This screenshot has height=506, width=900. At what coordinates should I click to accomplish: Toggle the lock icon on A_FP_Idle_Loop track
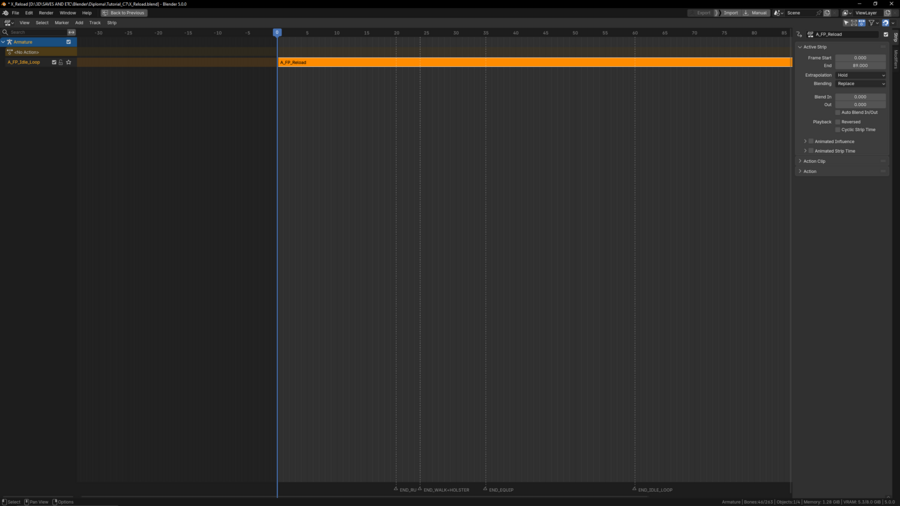pos(61,62)
